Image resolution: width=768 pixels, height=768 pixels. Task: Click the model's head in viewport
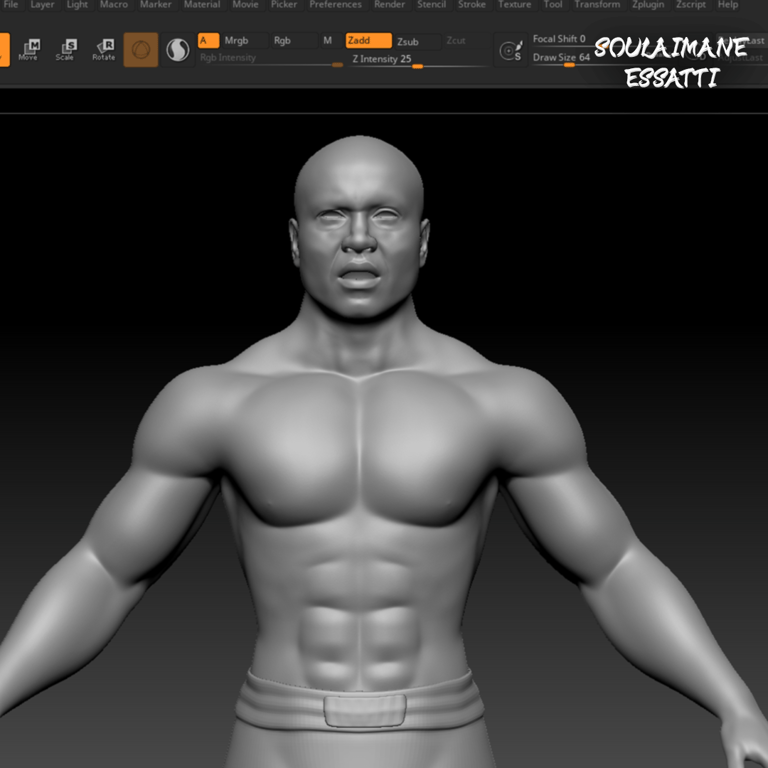359,226
